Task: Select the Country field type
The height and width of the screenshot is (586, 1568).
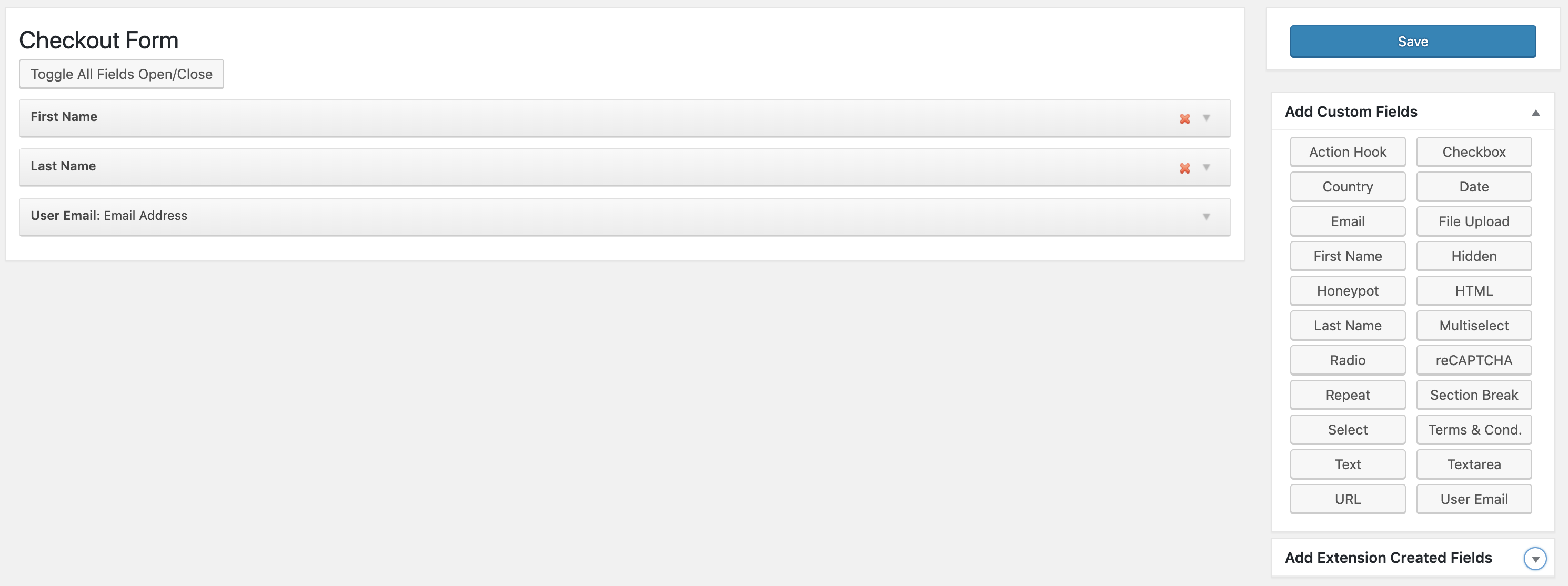Action: click(1348, 185)
